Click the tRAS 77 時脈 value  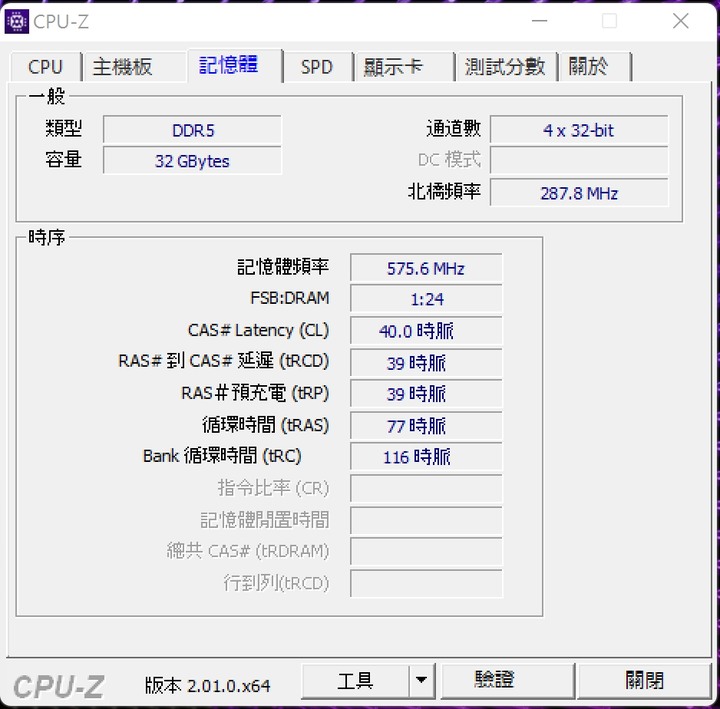426,426
